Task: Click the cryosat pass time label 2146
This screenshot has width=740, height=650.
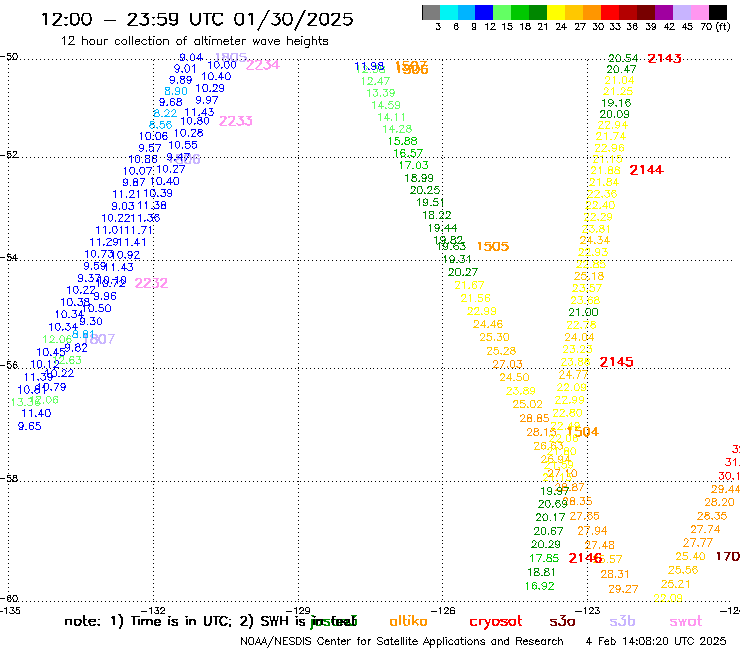Action: pos(585,558)
